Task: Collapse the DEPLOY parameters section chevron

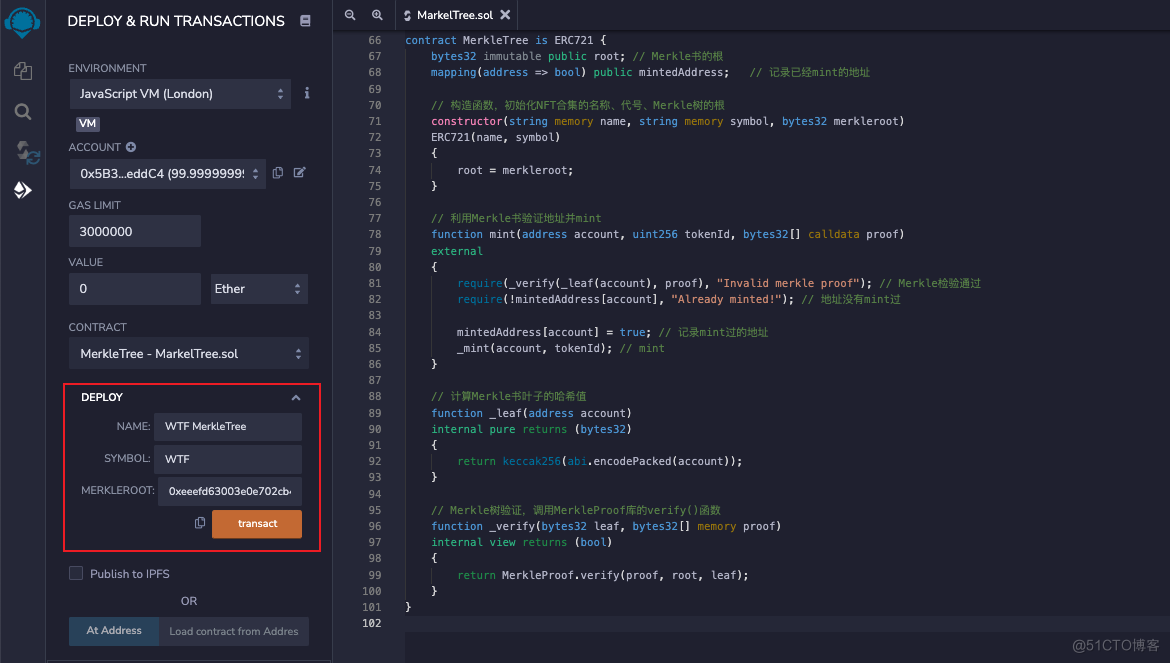Action: click(295, 398)
